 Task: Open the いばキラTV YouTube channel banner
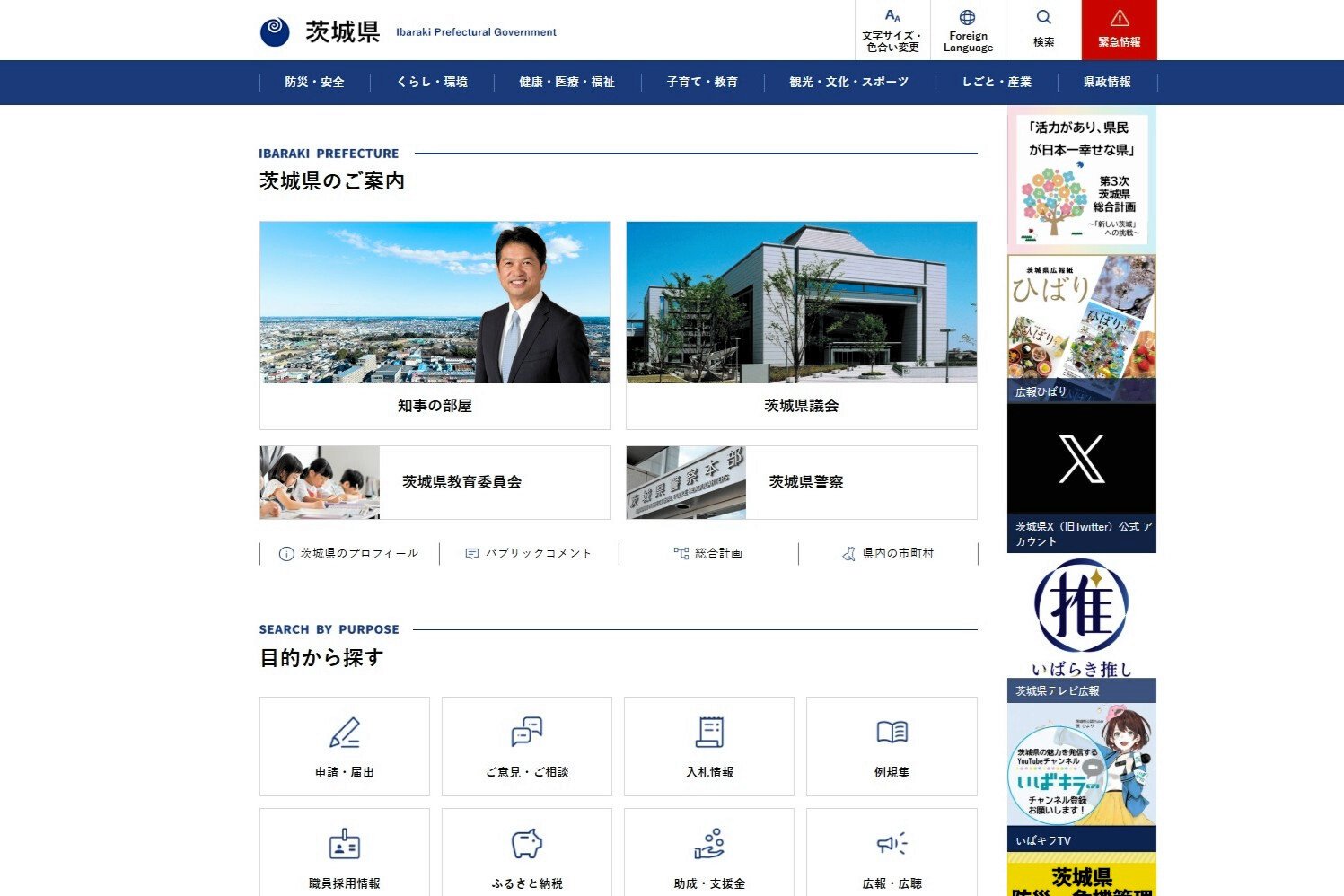point(1082,777)
